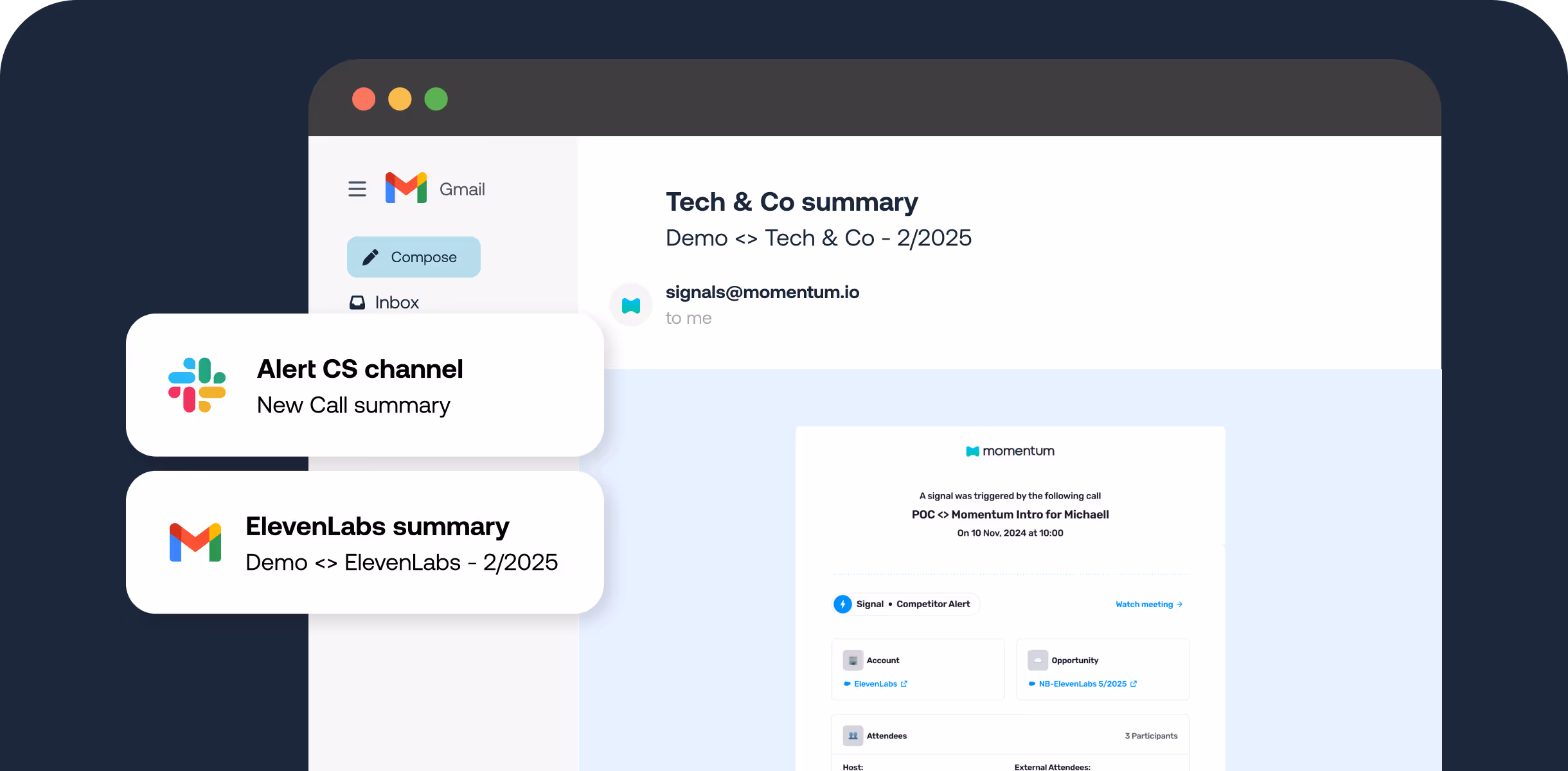The width and height of the screenshot is (1568, 771).
Task: Click the Competitor Alert signal badge
Action: 932,605
